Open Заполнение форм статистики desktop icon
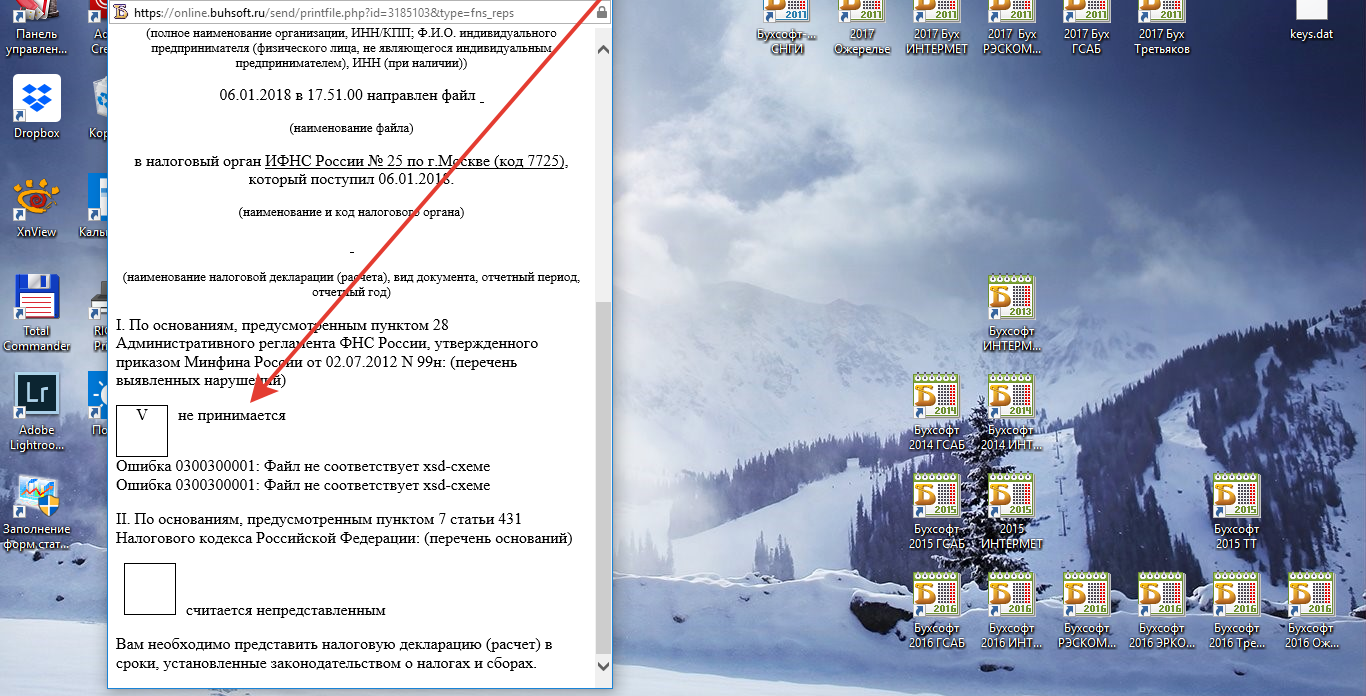1366x696 pixels. click(x=37, y=497)
